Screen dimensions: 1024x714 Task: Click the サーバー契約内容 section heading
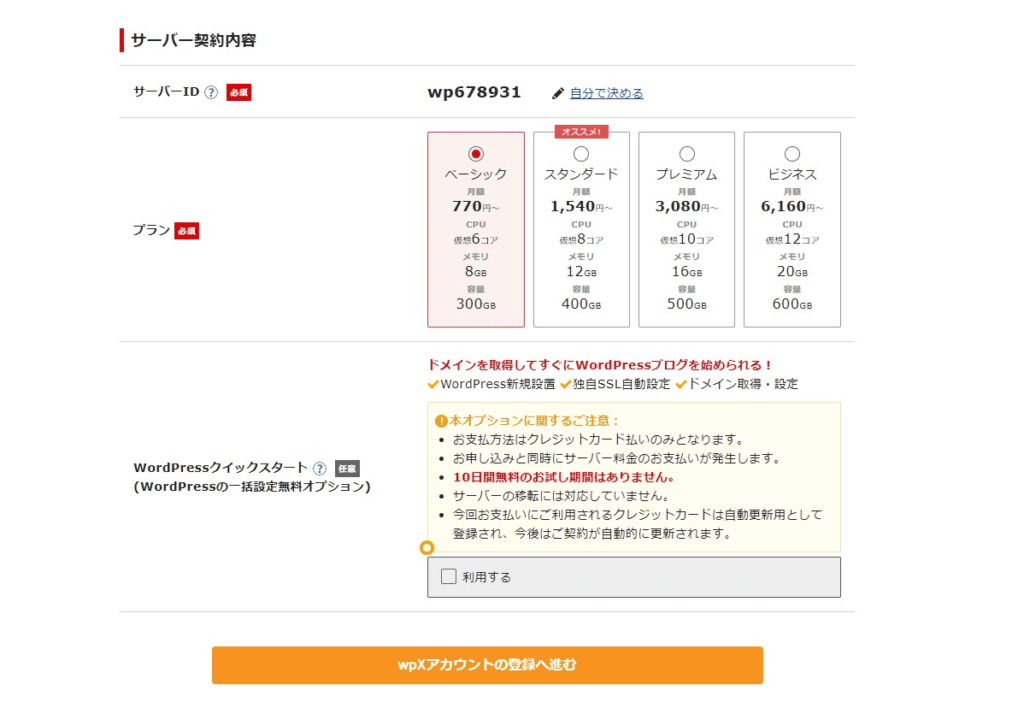click(193, 41)
